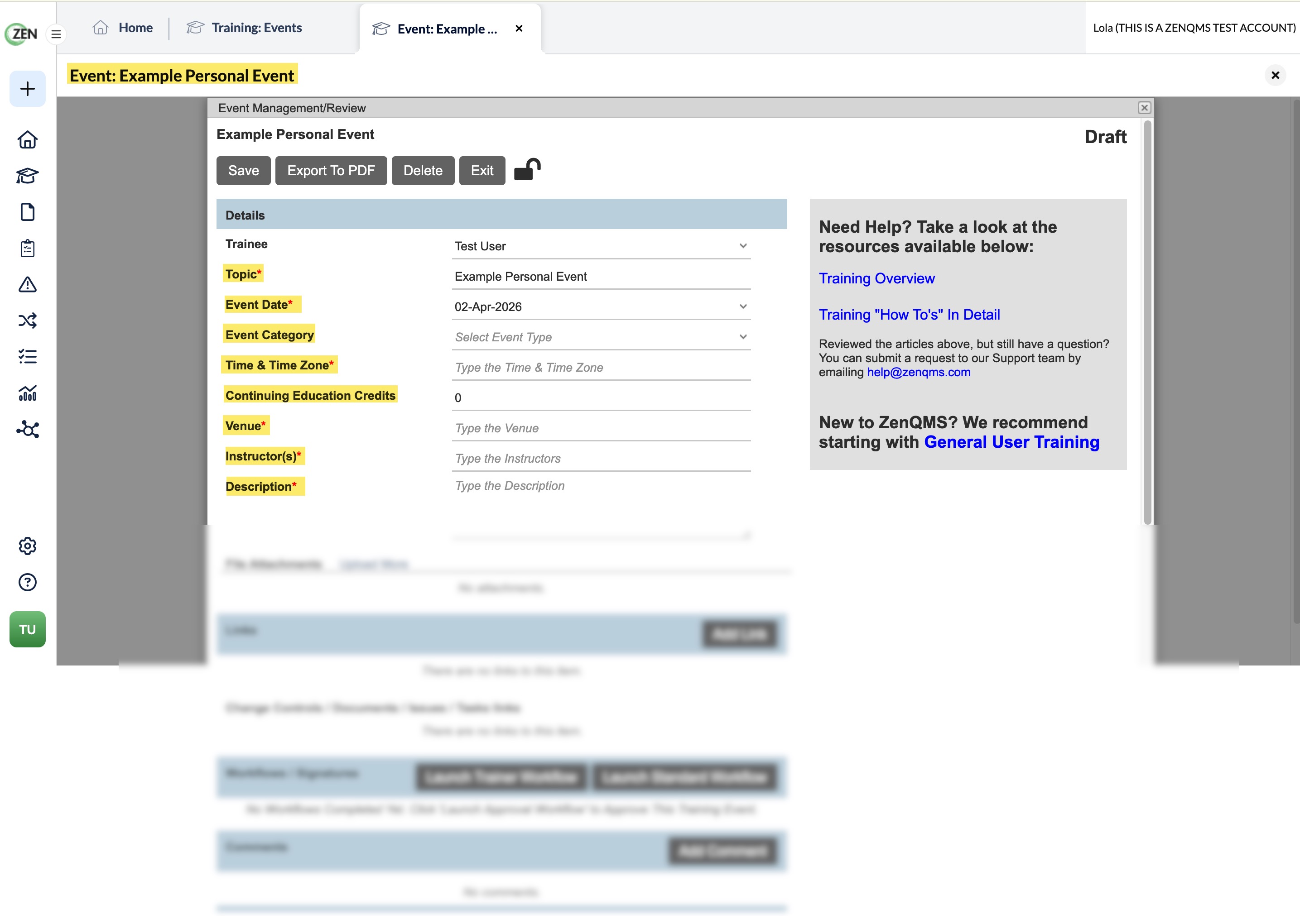Open the checklist tasks sidebar icon

pos(27,357)
